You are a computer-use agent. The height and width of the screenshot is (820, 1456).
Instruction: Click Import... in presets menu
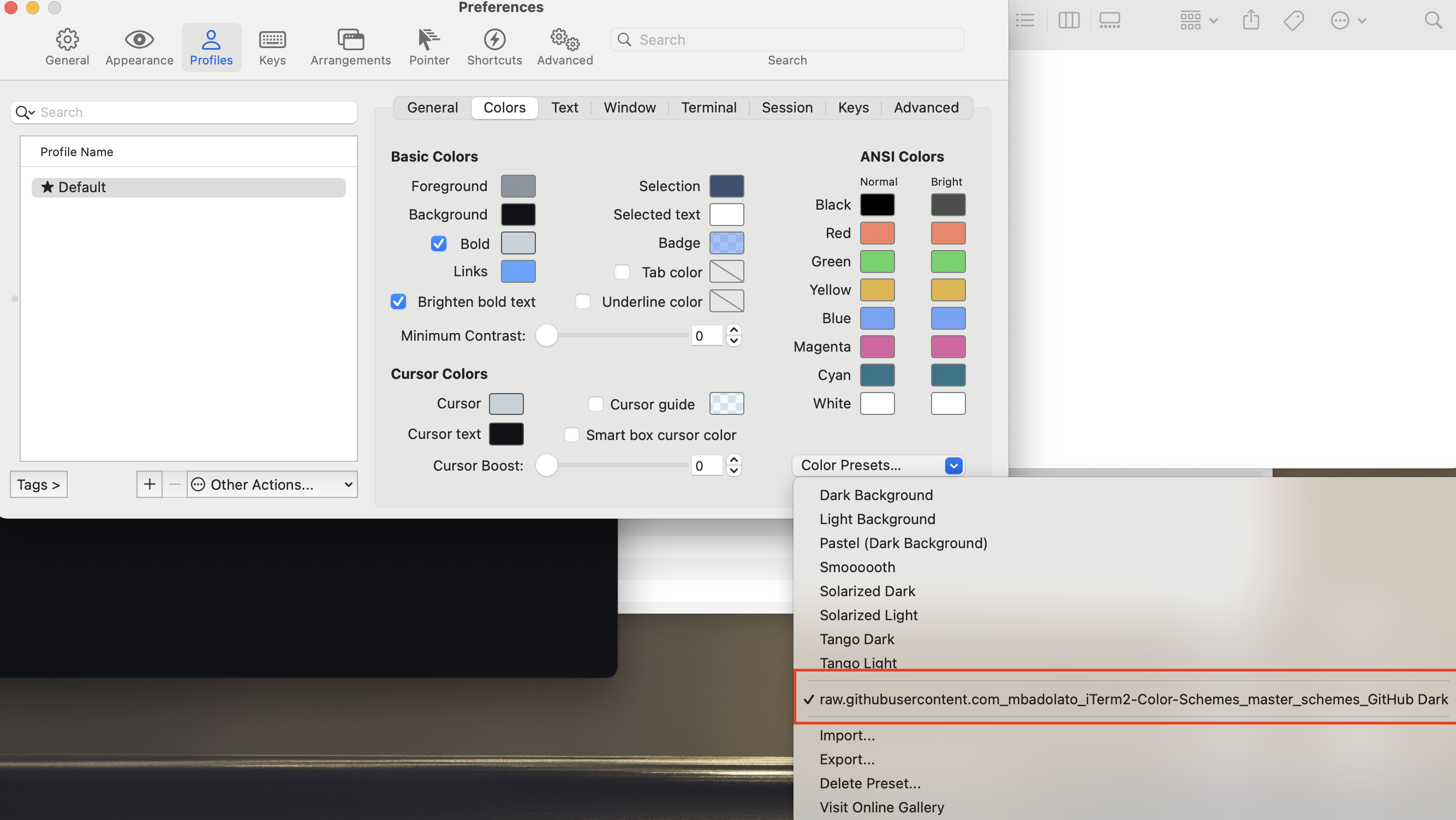[847, 735]
